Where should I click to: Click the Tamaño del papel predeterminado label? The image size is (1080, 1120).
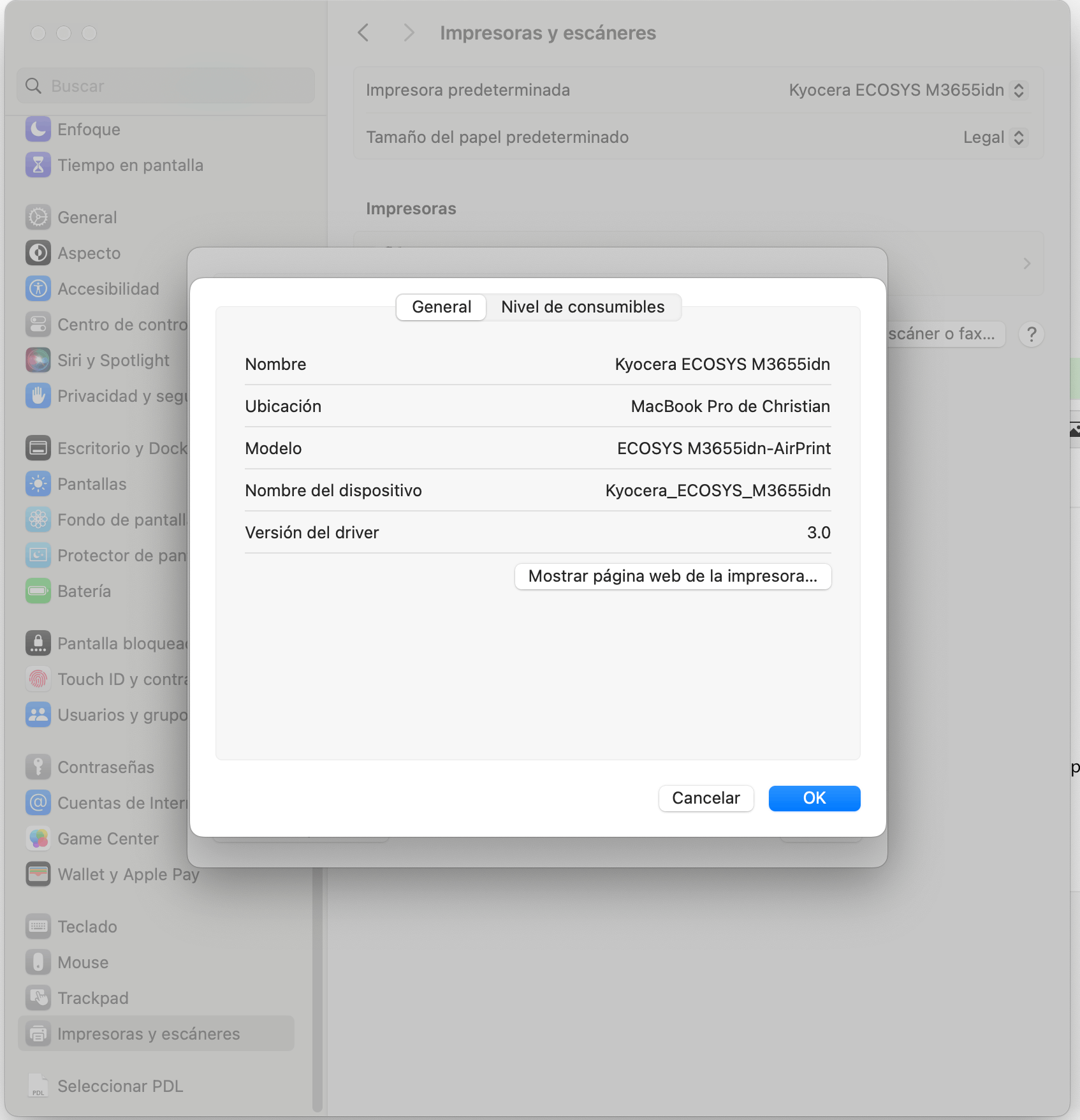(x=497, y=137)
